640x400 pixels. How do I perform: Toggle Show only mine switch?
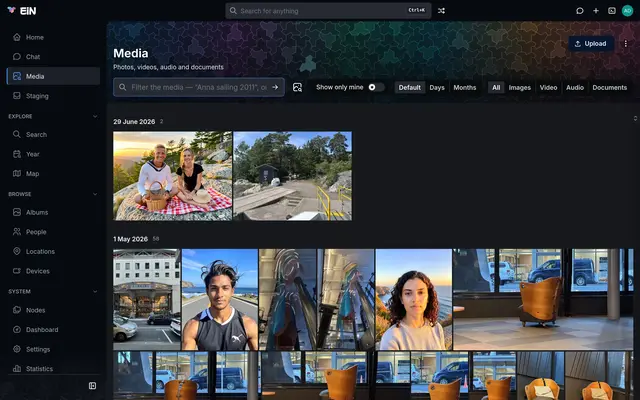click(x=376, y=87)
